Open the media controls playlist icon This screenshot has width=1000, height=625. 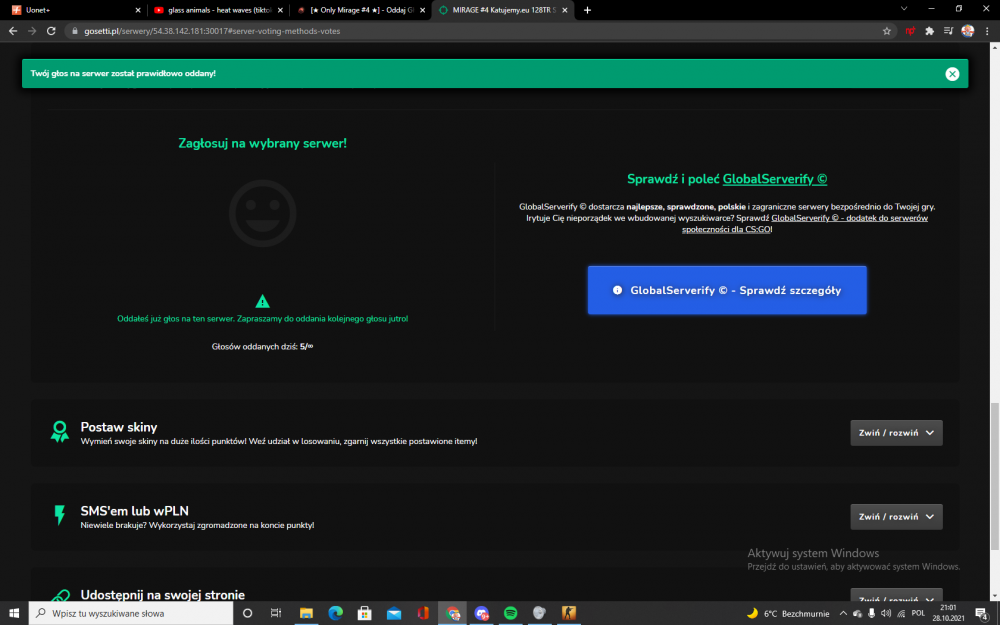(948, 31)
